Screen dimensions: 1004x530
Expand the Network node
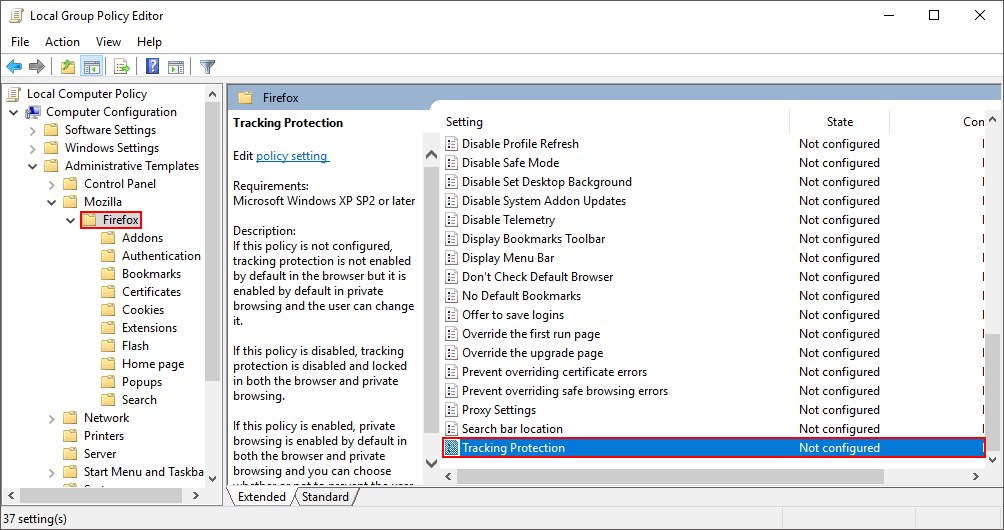click(x=52, y=418)
